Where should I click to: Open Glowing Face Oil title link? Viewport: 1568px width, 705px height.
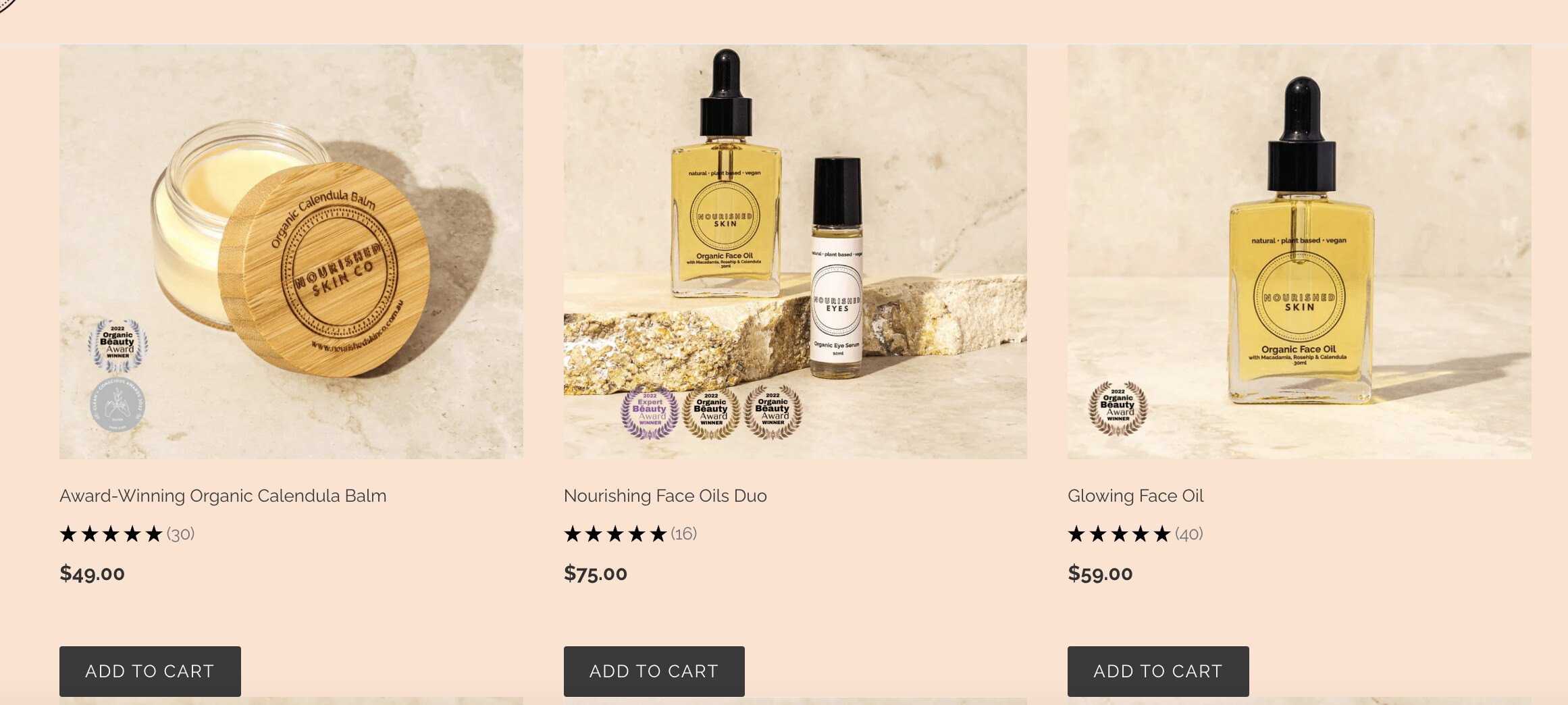tap(1136, 496)
